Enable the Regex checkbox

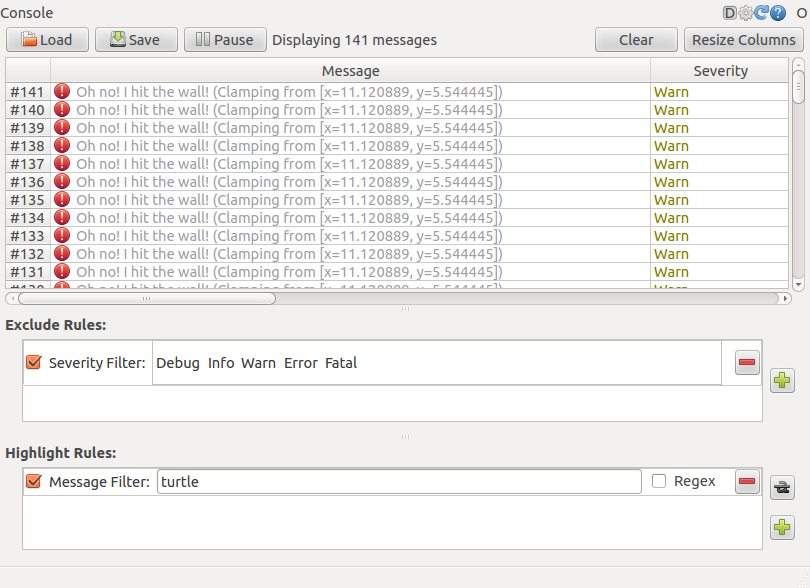(x=659, y=481)
